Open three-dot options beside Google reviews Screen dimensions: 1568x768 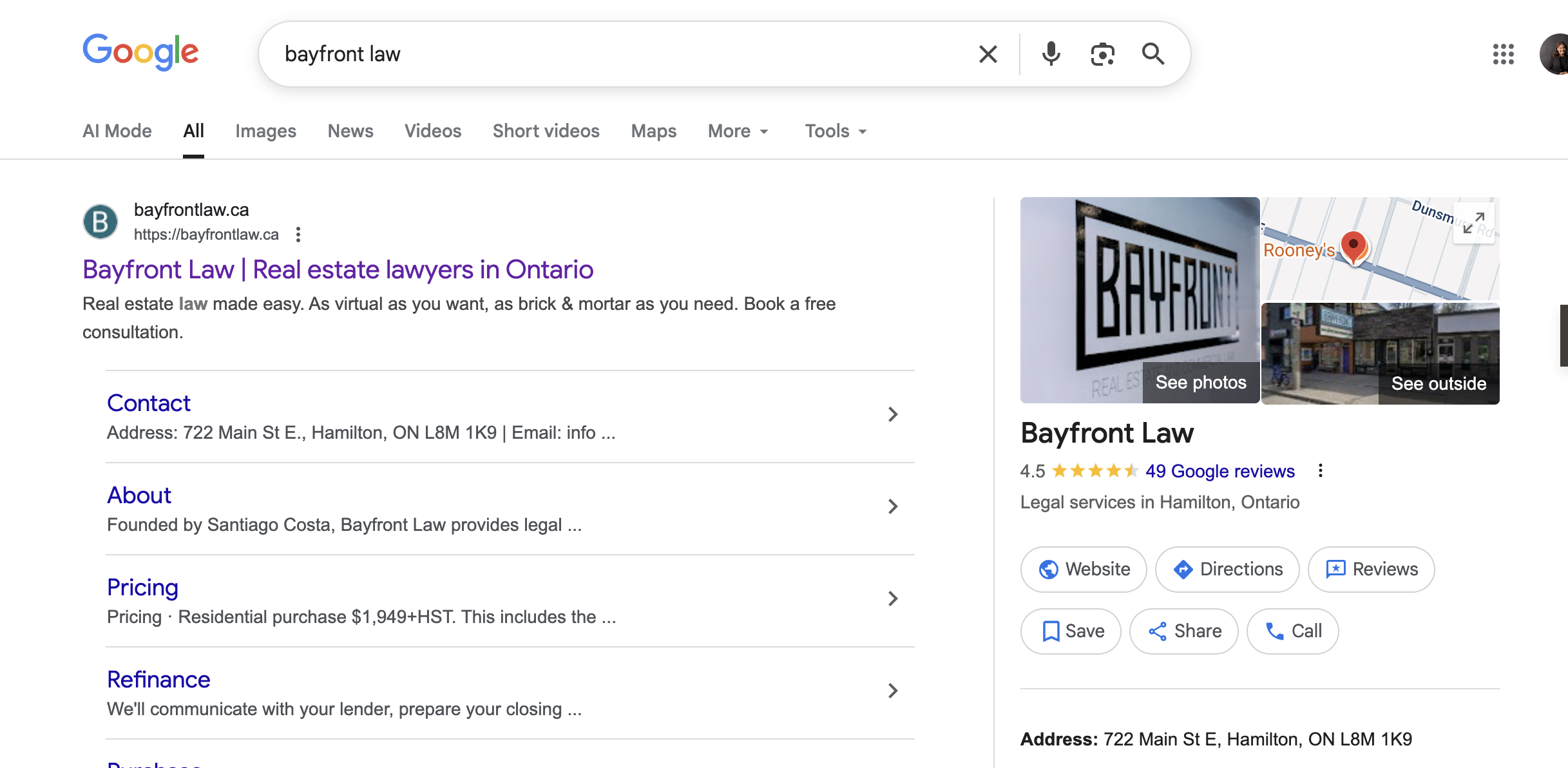click(1320, 471)
